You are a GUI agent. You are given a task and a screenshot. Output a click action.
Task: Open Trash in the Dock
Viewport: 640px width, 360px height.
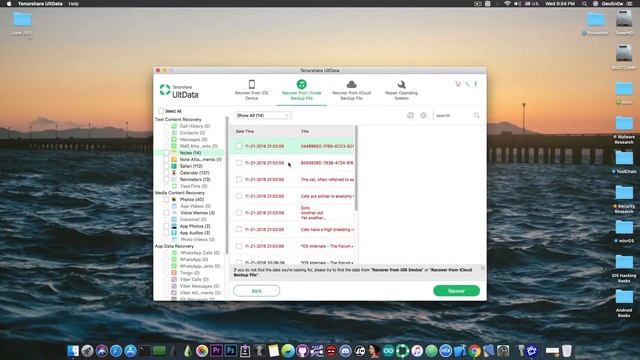[567, 351]
